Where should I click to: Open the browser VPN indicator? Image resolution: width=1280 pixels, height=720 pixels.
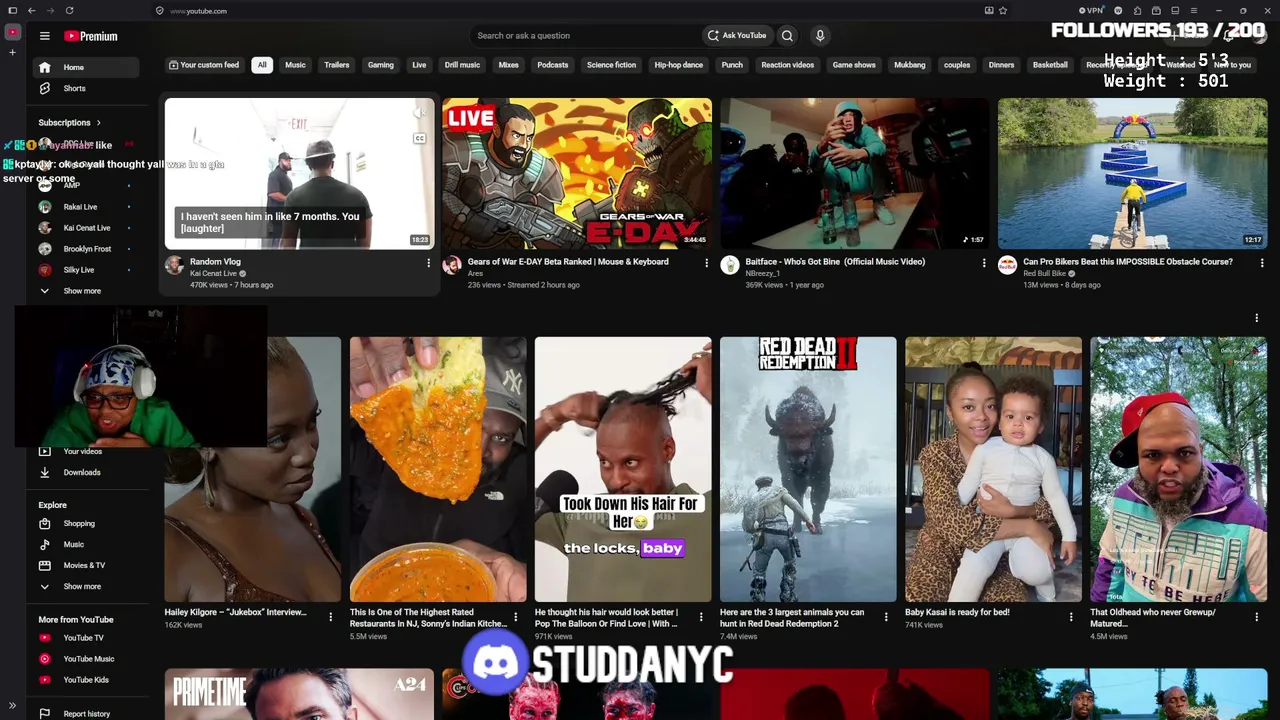(1091, 11)
